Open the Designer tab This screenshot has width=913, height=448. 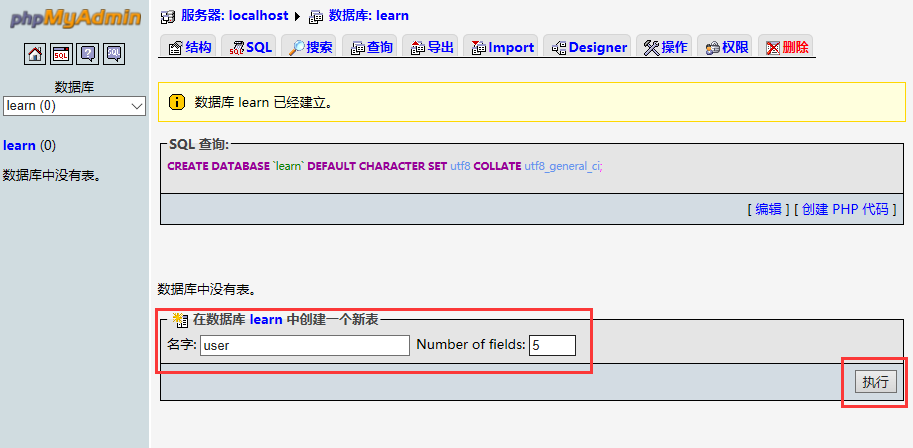tap(588, 47)
